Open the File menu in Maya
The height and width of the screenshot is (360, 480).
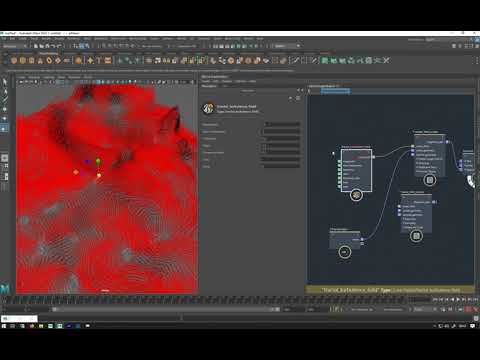click(x=3, y=39)
